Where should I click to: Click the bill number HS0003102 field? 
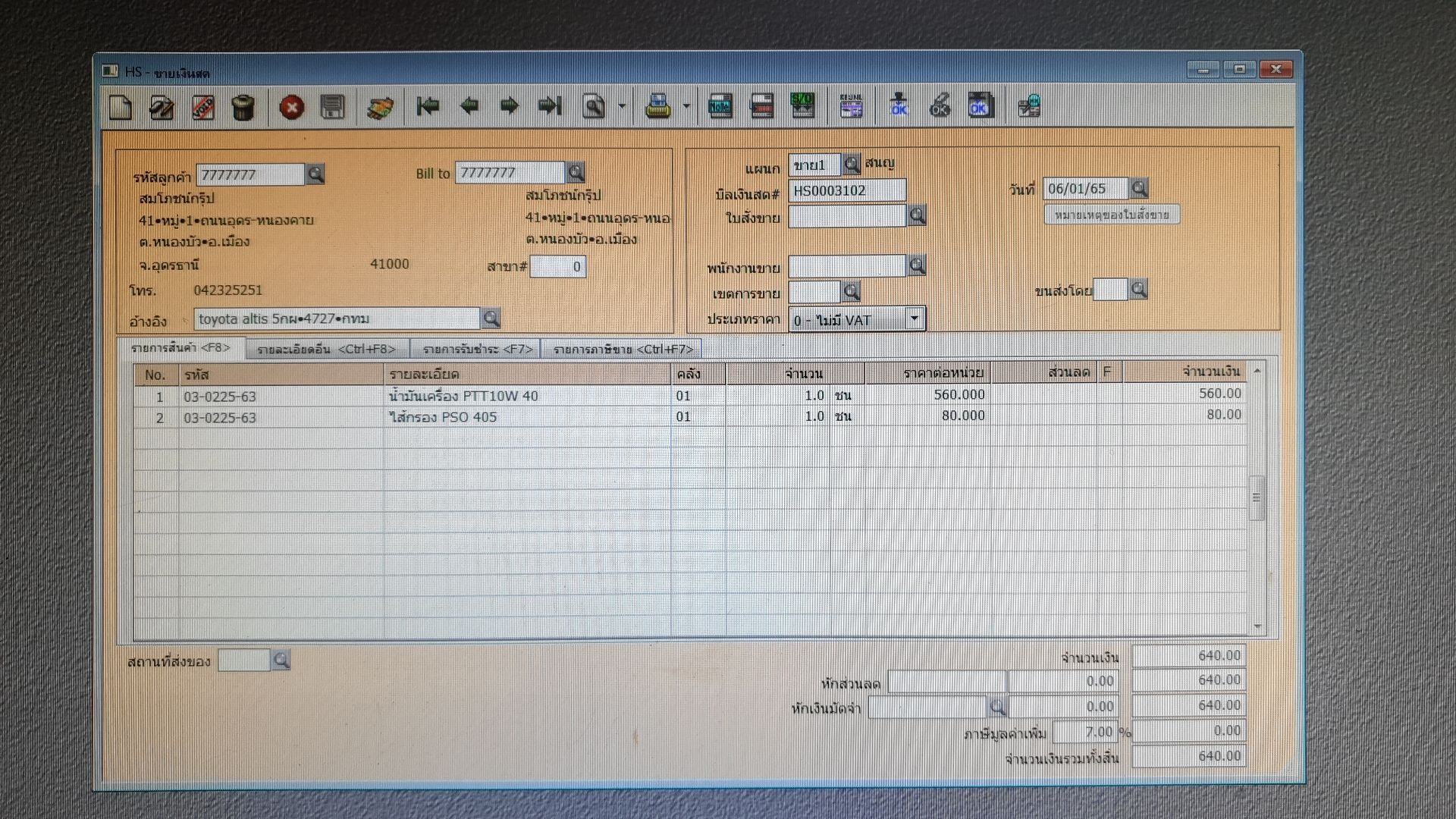click(847, 190)
